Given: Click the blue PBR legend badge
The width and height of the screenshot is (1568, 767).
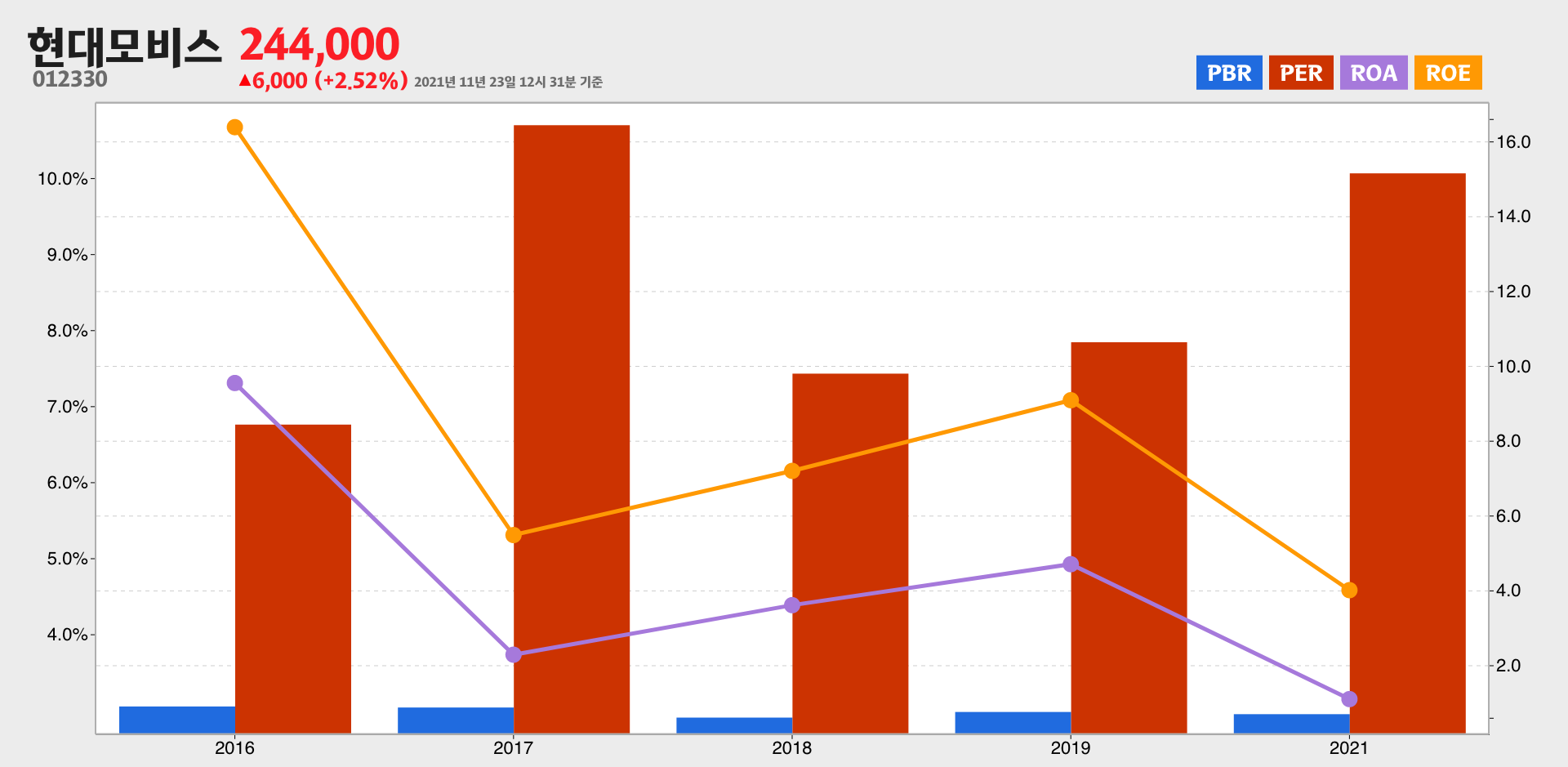Looking at the screenshot, I should [1229, 73].
